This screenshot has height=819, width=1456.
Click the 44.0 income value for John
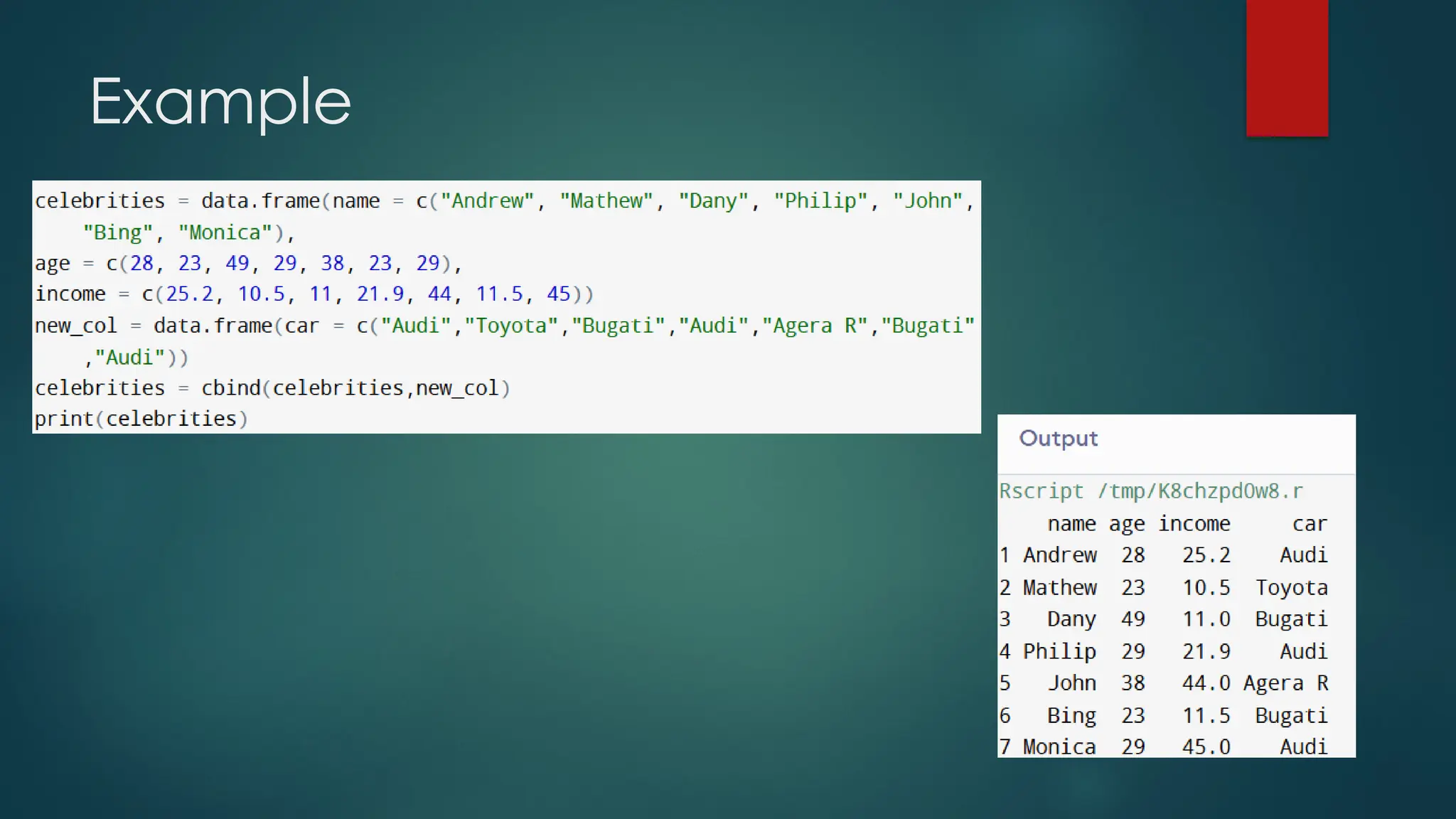1206,683
